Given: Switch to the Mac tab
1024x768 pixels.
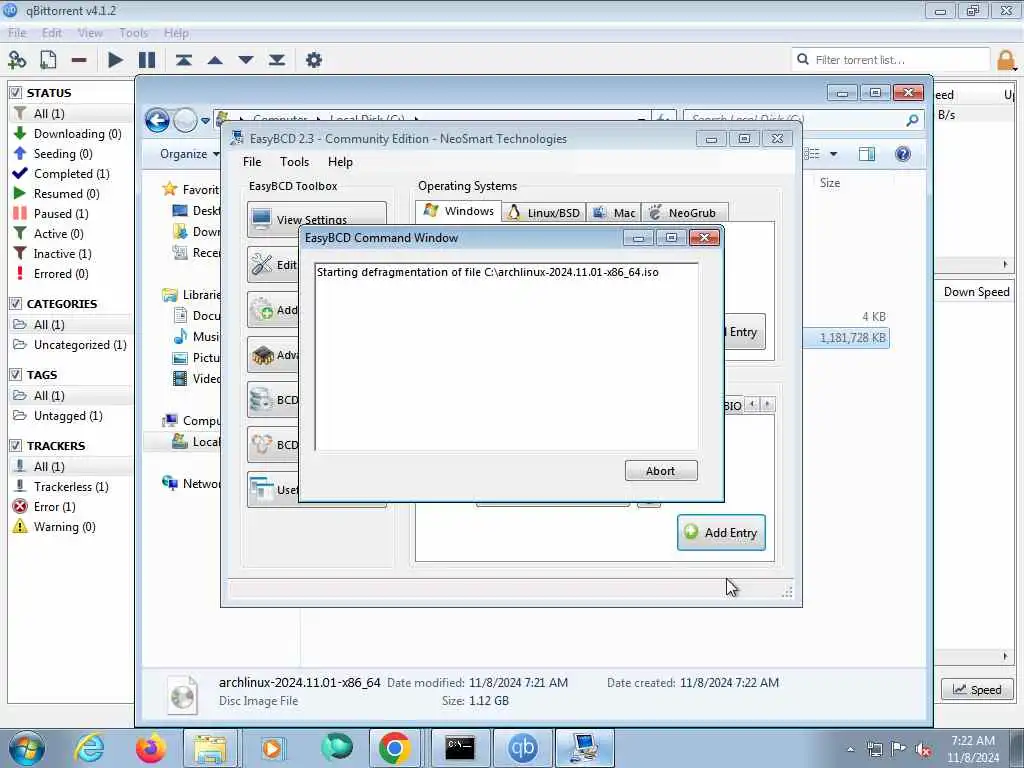Looking at the screenshot, I should pyautogui.click(x=615, y=213).
